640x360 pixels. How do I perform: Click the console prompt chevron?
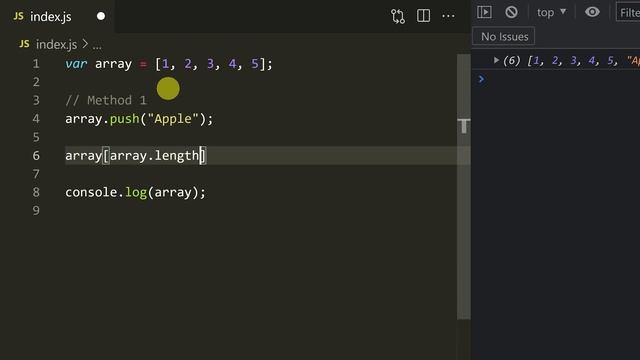tap(481, 79)
